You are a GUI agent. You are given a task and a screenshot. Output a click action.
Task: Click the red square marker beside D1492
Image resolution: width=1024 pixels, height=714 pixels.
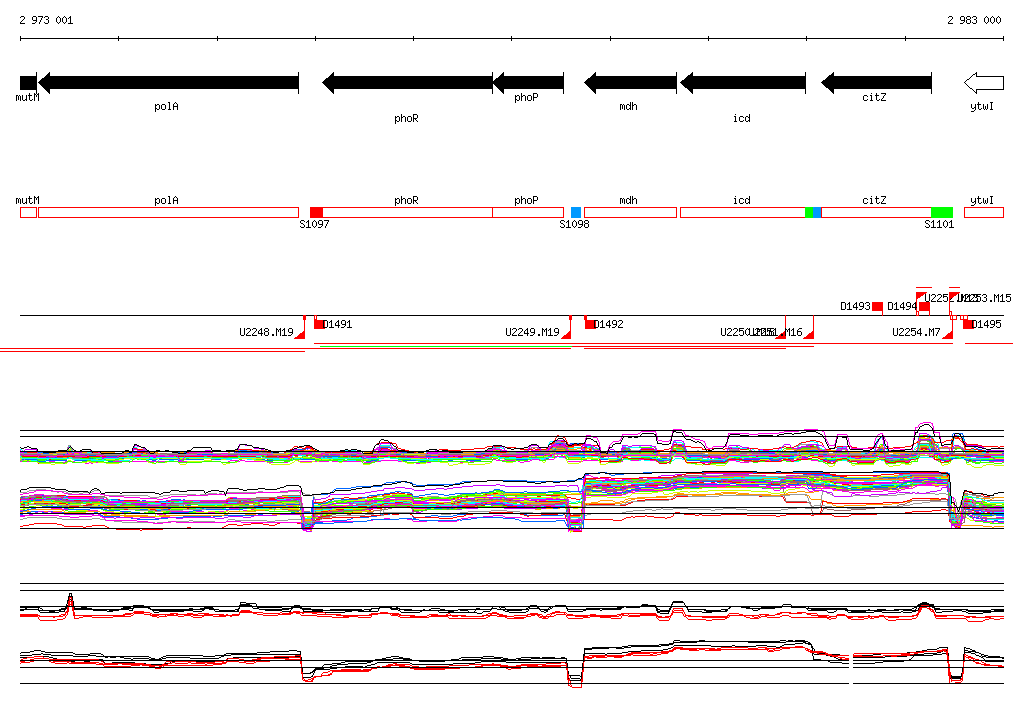coord(590,323)
